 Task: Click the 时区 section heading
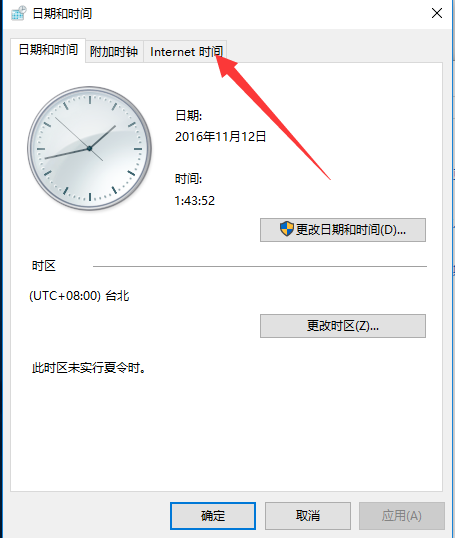coord(44,266)
